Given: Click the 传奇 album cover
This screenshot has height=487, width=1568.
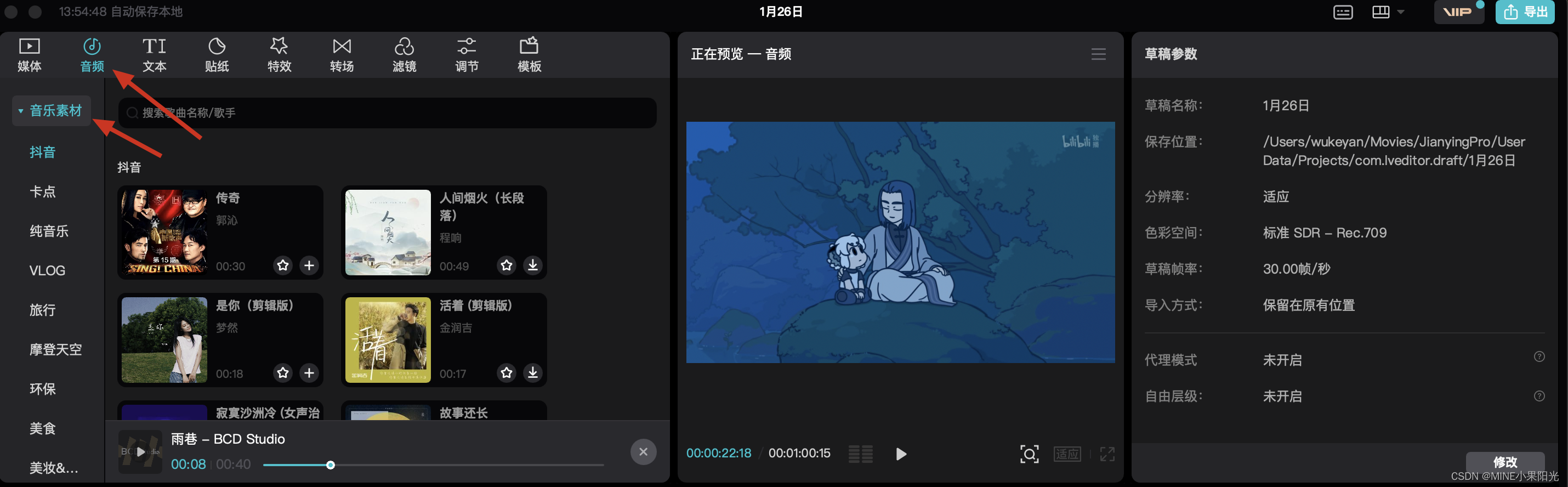Looking at the screenshot, I should [x=164, y=233].
